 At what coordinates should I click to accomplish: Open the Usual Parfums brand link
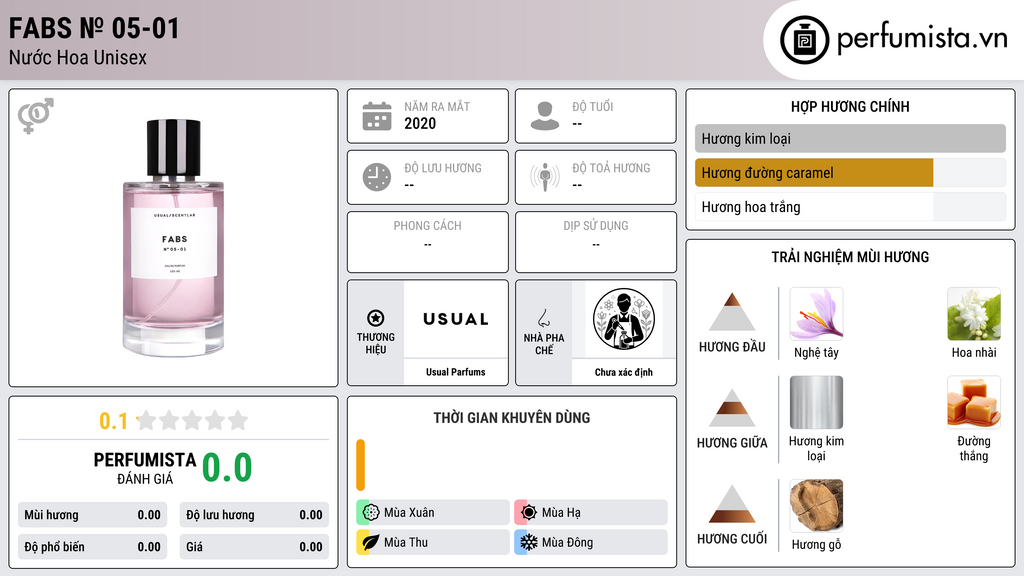coord(456,372)
